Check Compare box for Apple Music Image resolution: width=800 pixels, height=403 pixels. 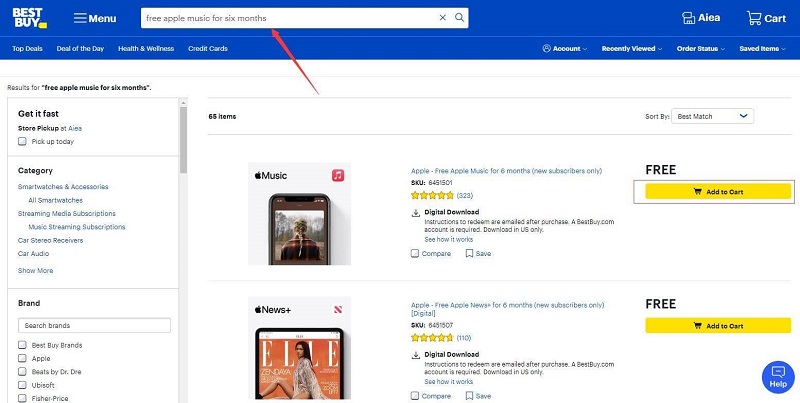(x=415, y=254)
